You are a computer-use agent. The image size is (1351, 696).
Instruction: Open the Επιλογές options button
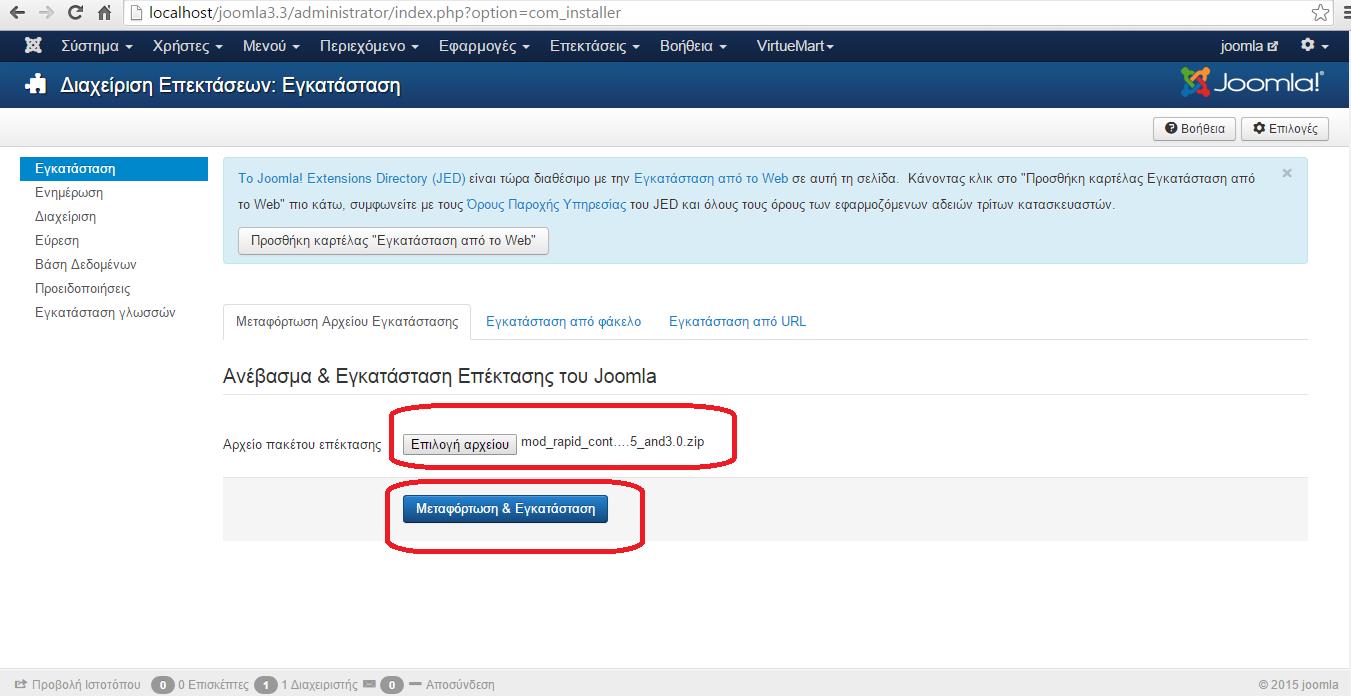click(x=1285, y=129)
